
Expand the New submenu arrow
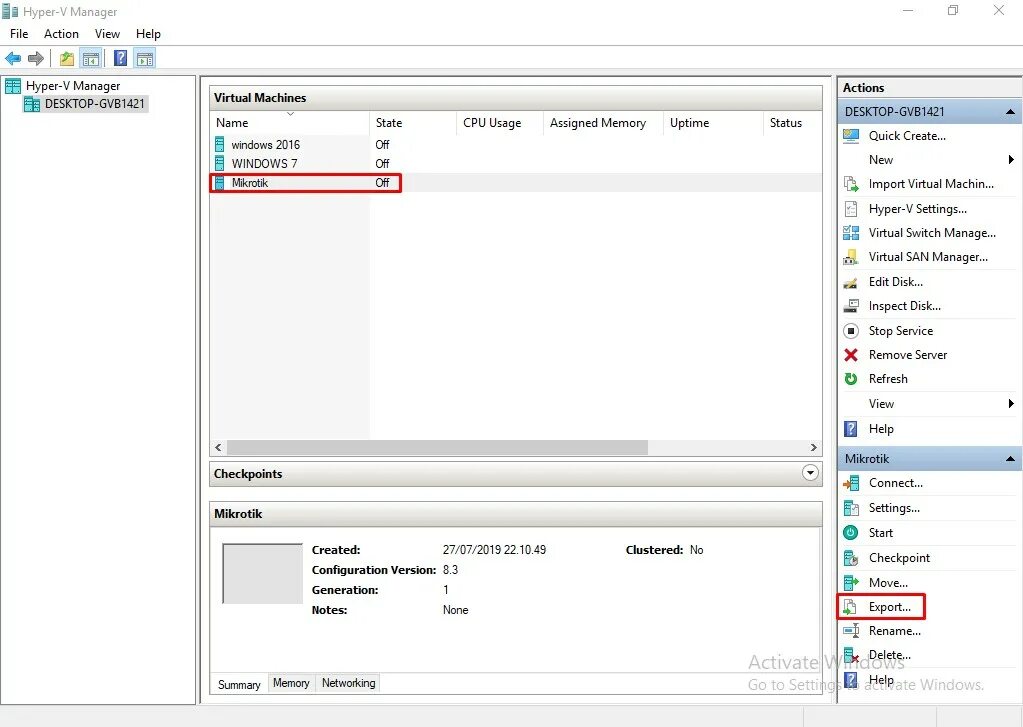1011,160
